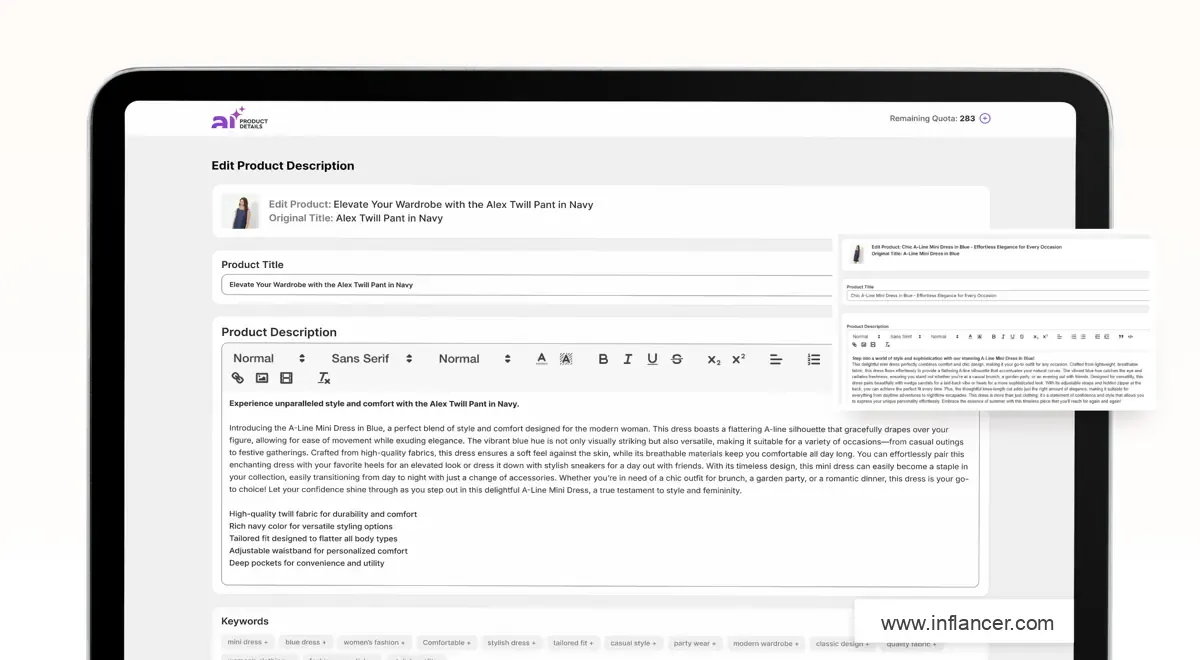
Task: Click the AI Product Details logo
Action: 240,119
